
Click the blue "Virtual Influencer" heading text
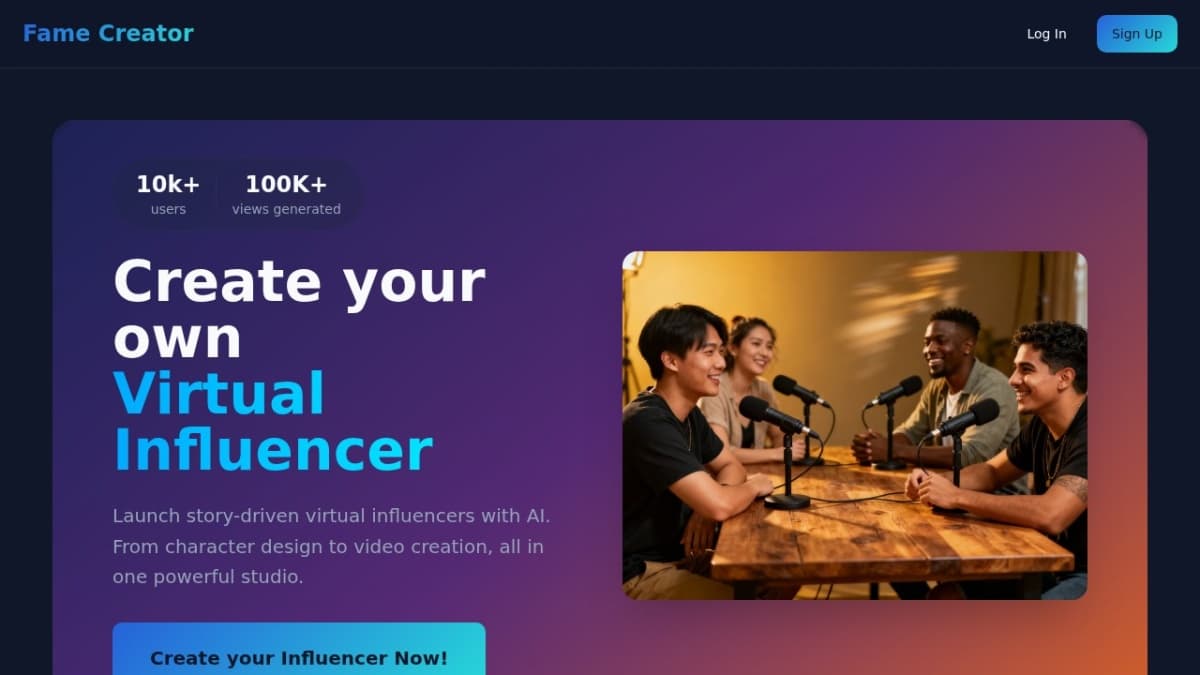[x=272, y=421]
